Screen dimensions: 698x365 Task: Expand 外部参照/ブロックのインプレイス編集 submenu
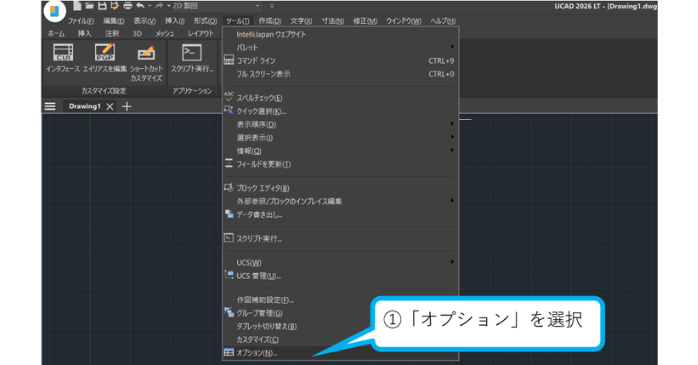click(x=341, y=201)
